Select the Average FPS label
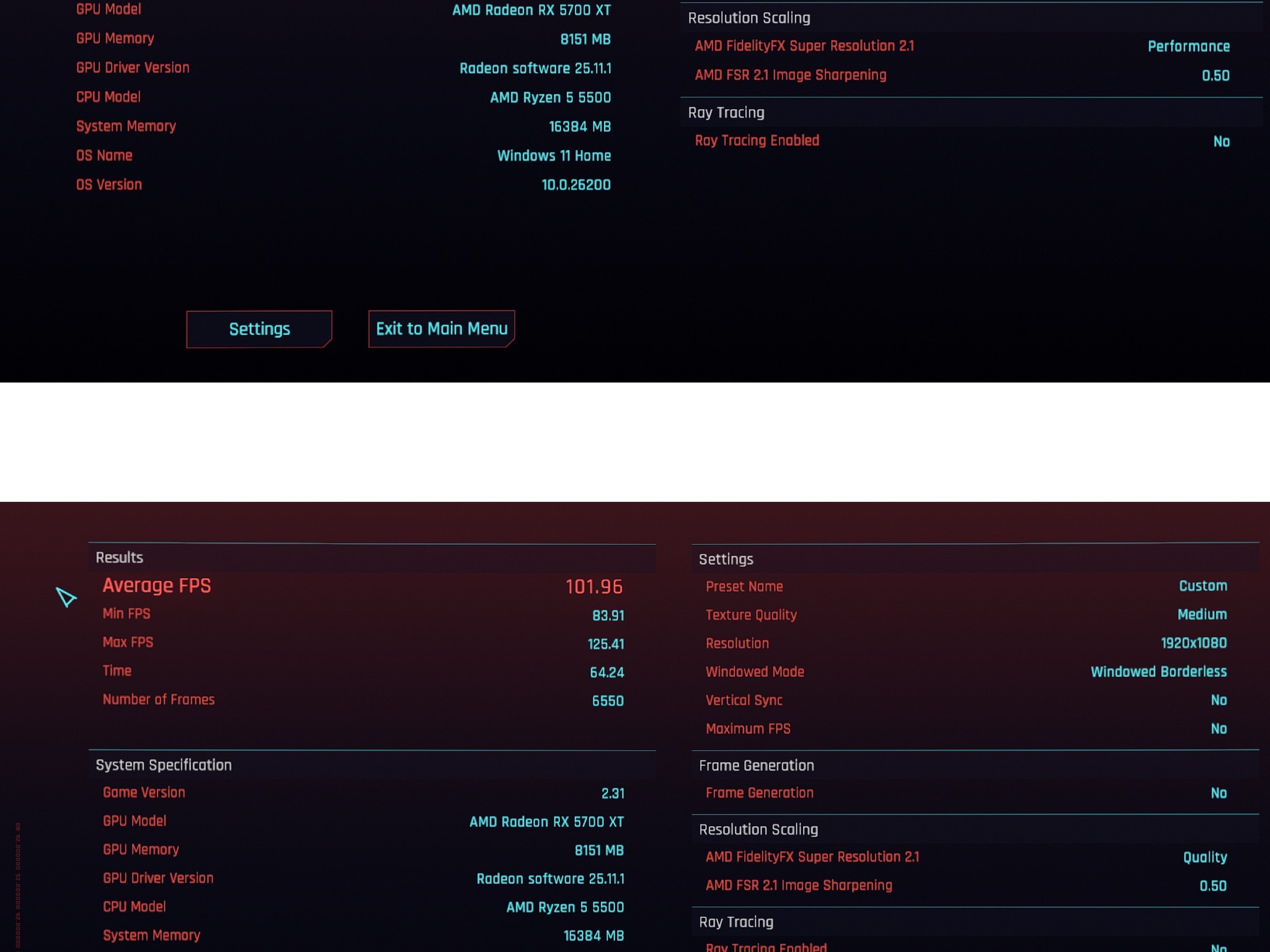The height and width of the screenshot is (952, 1270). click(x=157, y=586)
